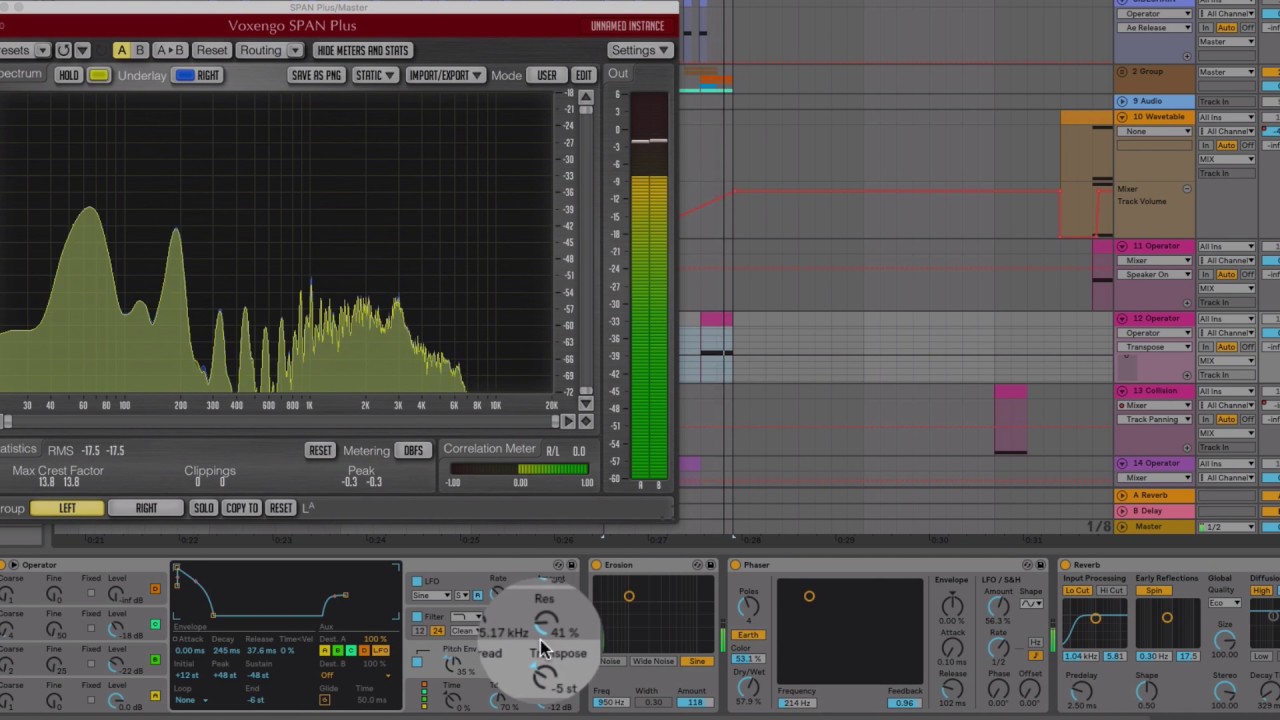Toggle the spectrum HOLD button

[x=68, y=75]
